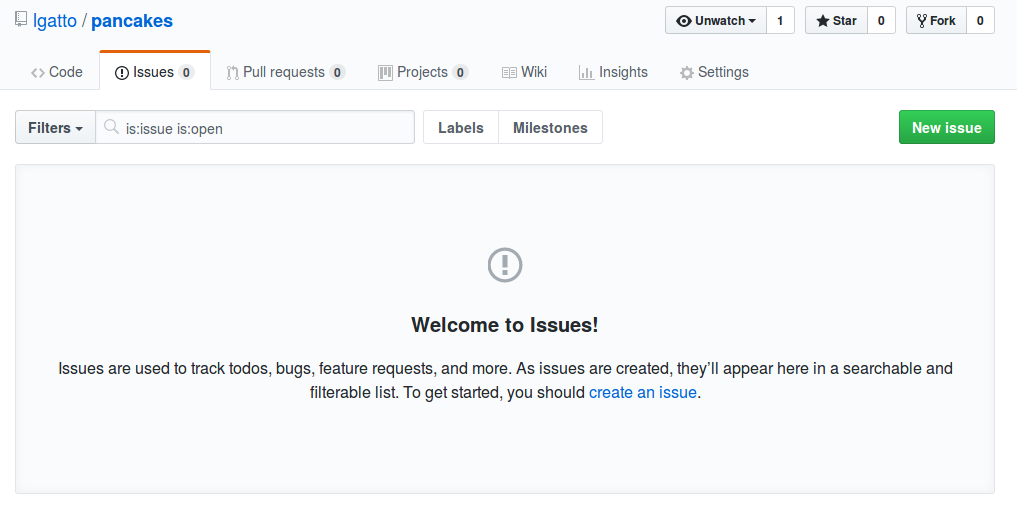
Task: Star the pancakes repository
Action: 837,21
